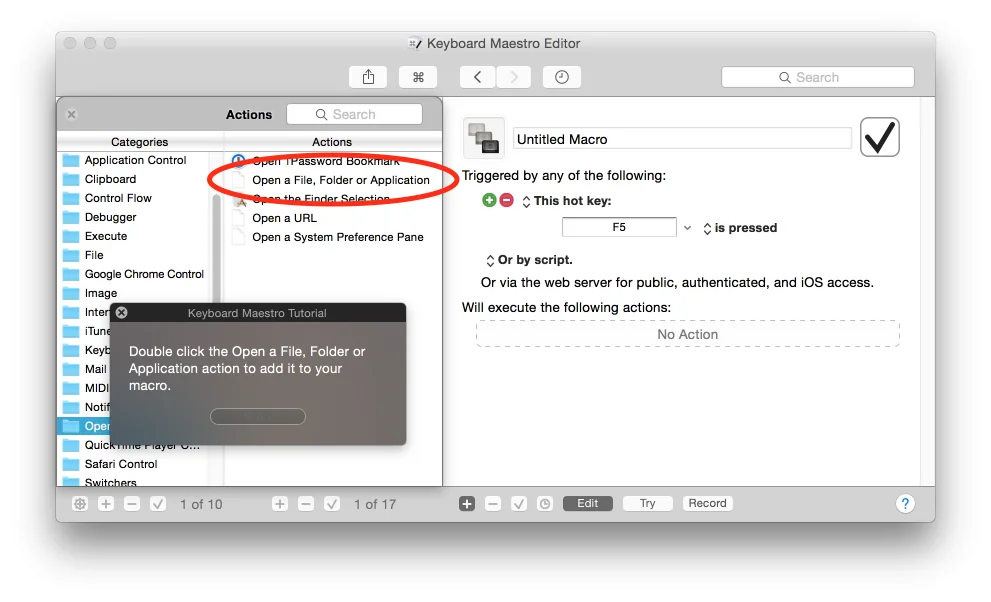Viewport: 991px width, 602px height.
Task: Select Open a File, Folder or Application action
Action: coord(341,180)
